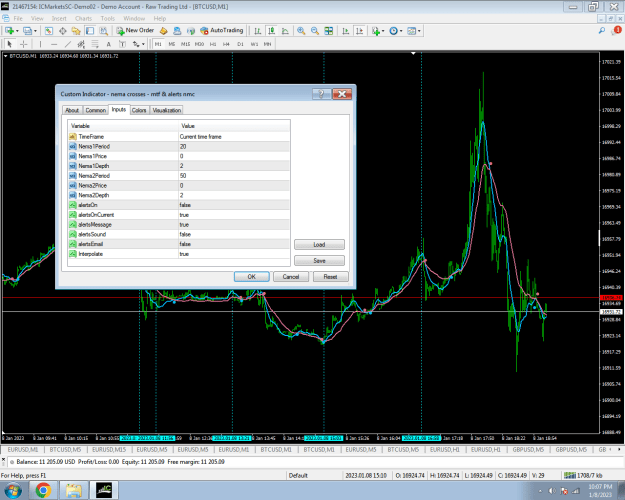This screenshot has height=500, width=625.
Task: Open the EURUSD,M15 chart tab
Action: pyautogui.click(x=109, y=449)
